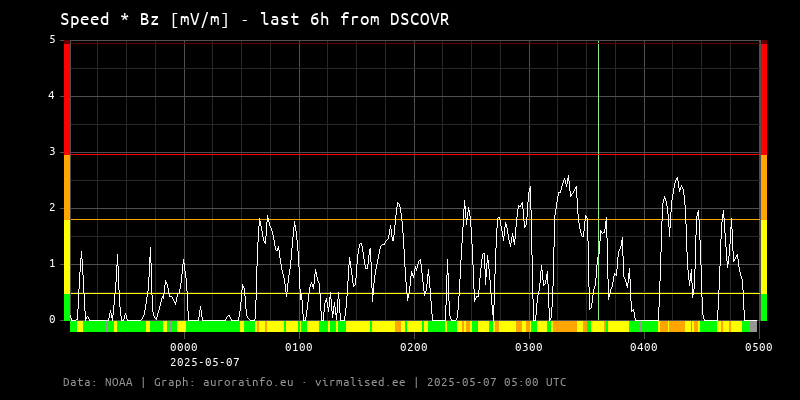Screen dimensions: 800x400
Task: Click the chart title 'Speed * Bz [mV/m]'
Action: tap(144, 19)
